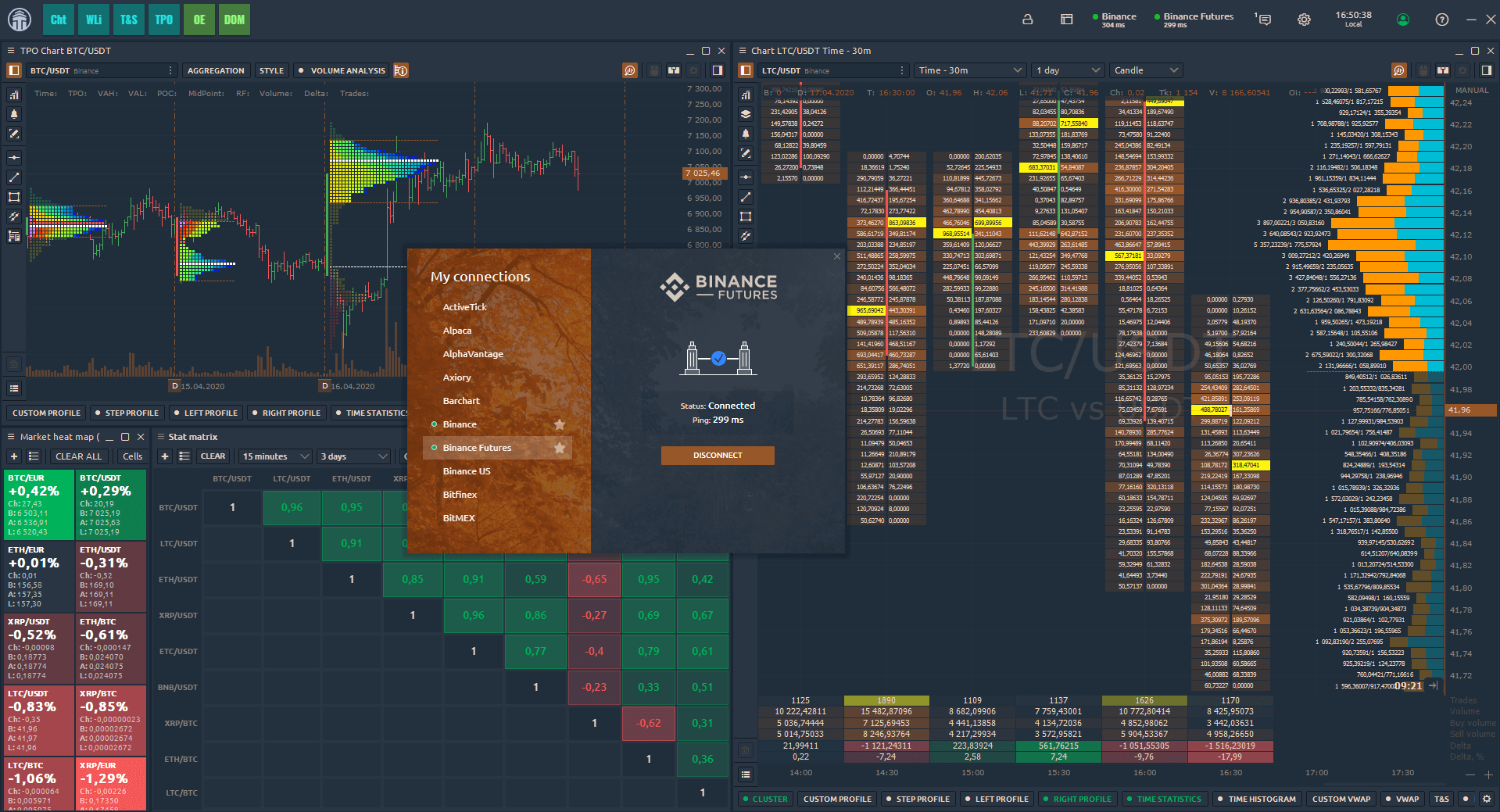
Task: Open the green user account icon
Action: 1403,20
